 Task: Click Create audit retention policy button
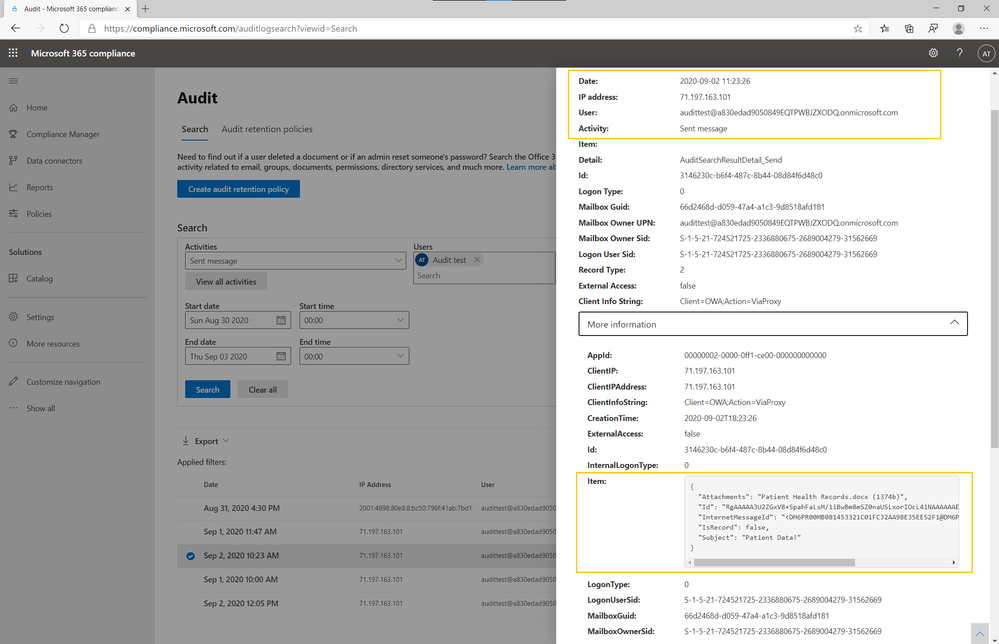[238, 189]
